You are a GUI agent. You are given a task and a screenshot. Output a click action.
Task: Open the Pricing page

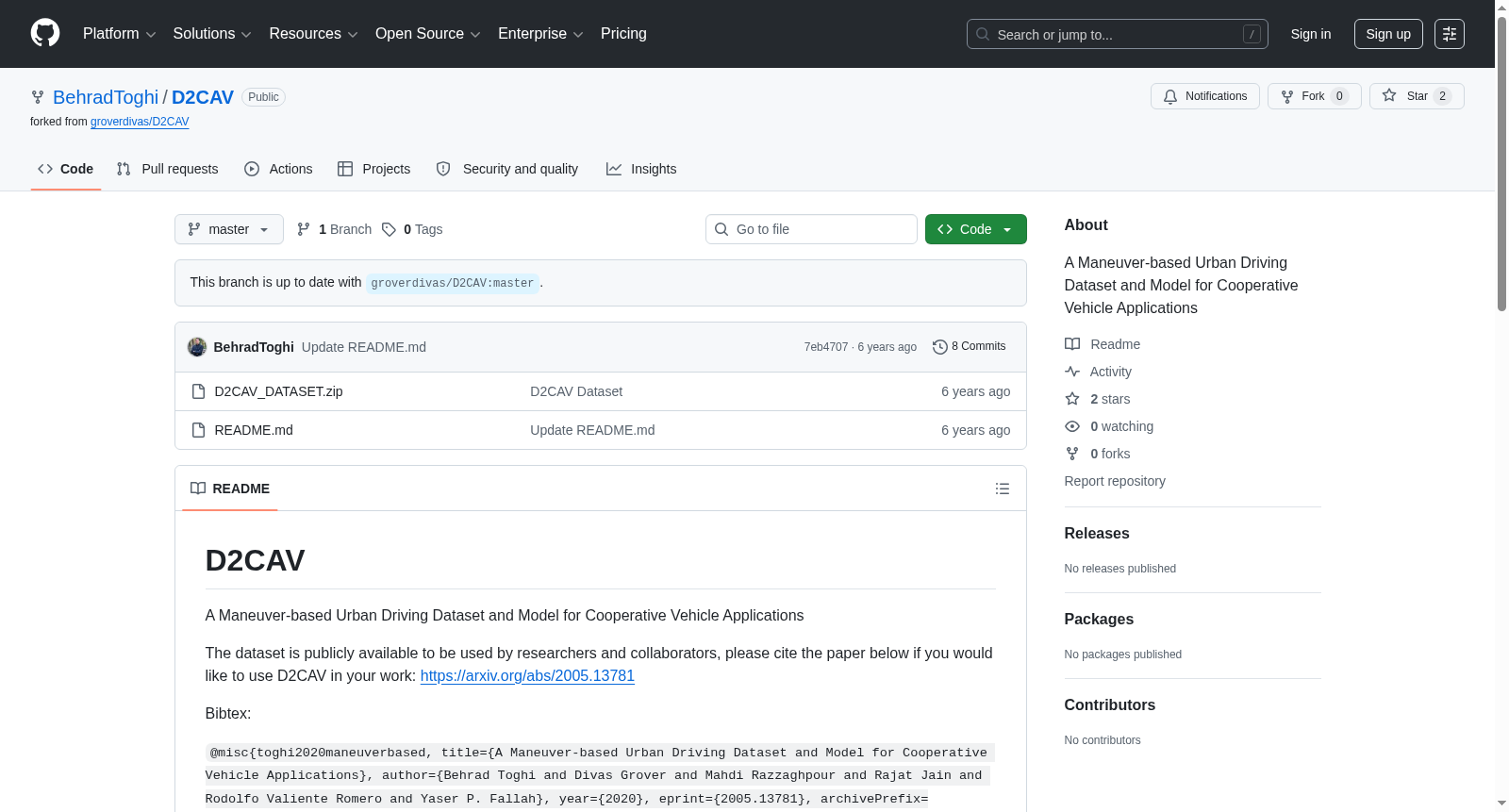click(x=623, y=34)
